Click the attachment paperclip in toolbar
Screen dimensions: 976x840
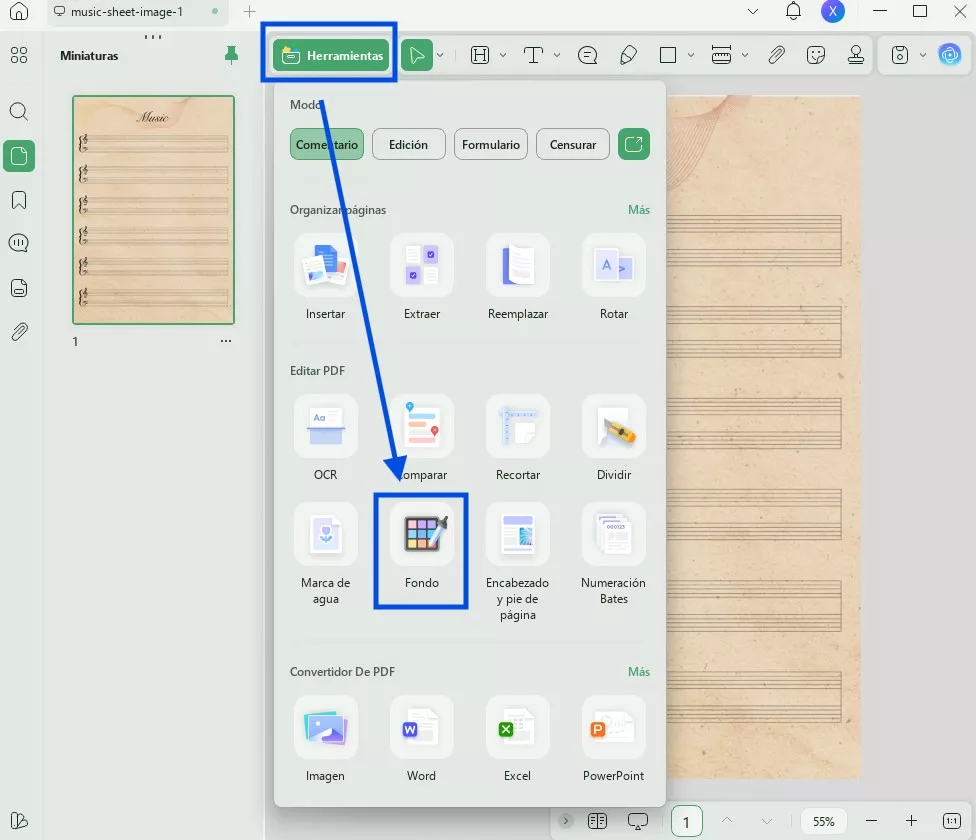(x=776, y=55)
